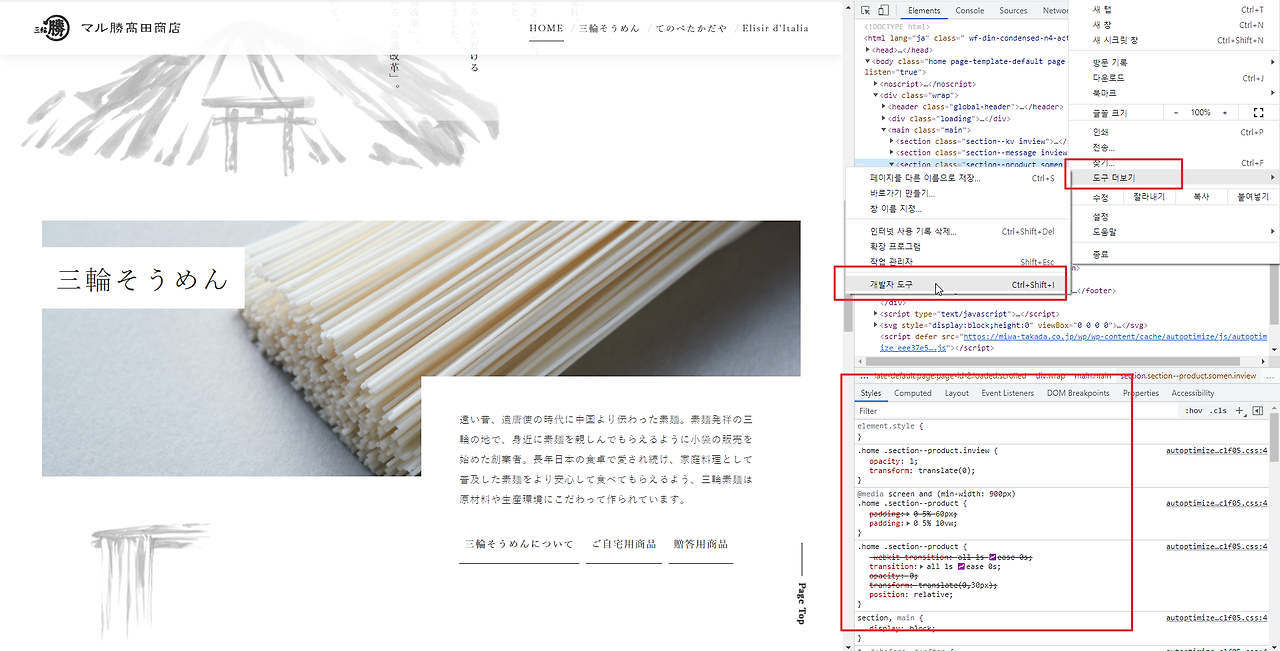Decrease zoom with the minus button

1176,113
